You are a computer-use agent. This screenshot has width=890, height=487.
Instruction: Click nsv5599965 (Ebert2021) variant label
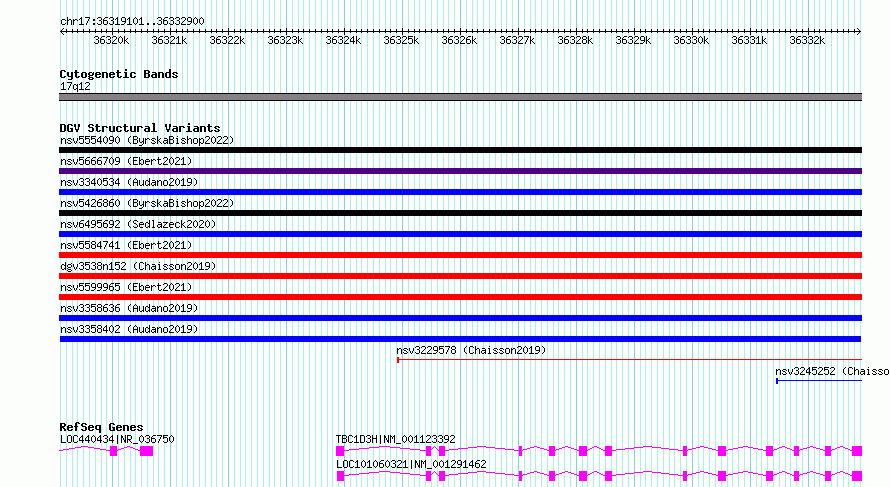pos(126,287)
